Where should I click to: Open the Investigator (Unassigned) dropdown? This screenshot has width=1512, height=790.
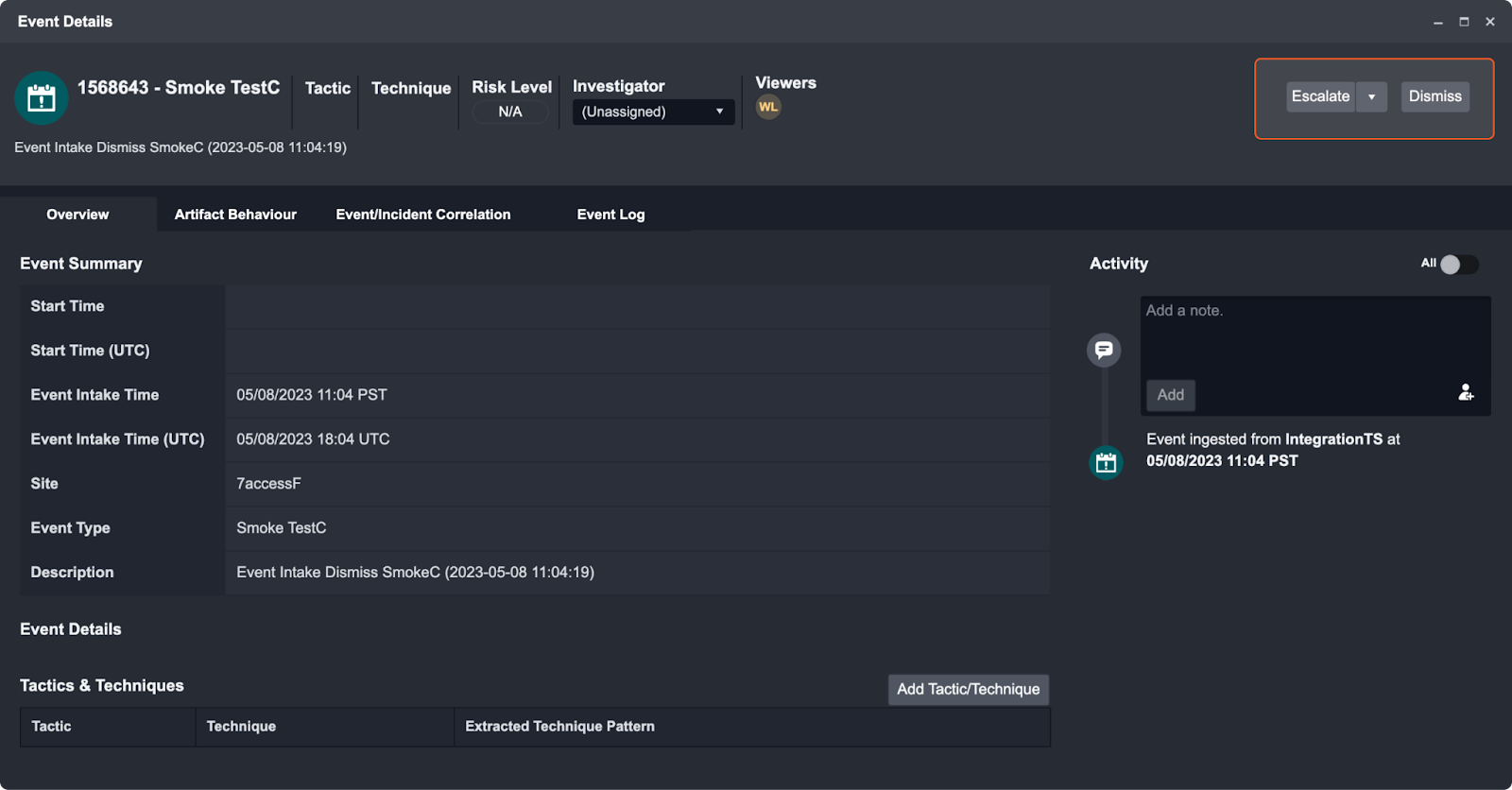(653, 112)
